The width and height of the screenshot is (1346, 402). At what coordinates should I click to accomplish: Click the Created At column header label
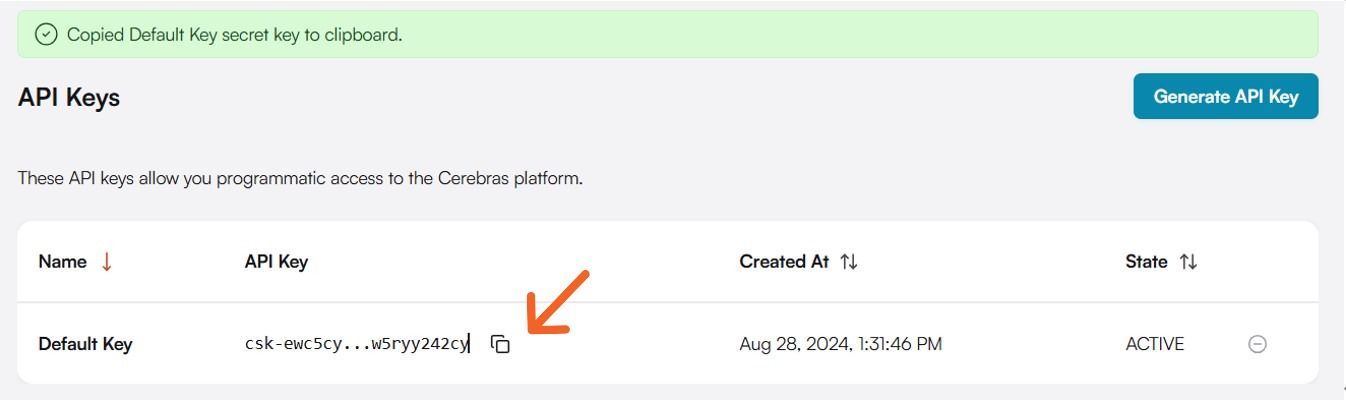tap(784, 262)
